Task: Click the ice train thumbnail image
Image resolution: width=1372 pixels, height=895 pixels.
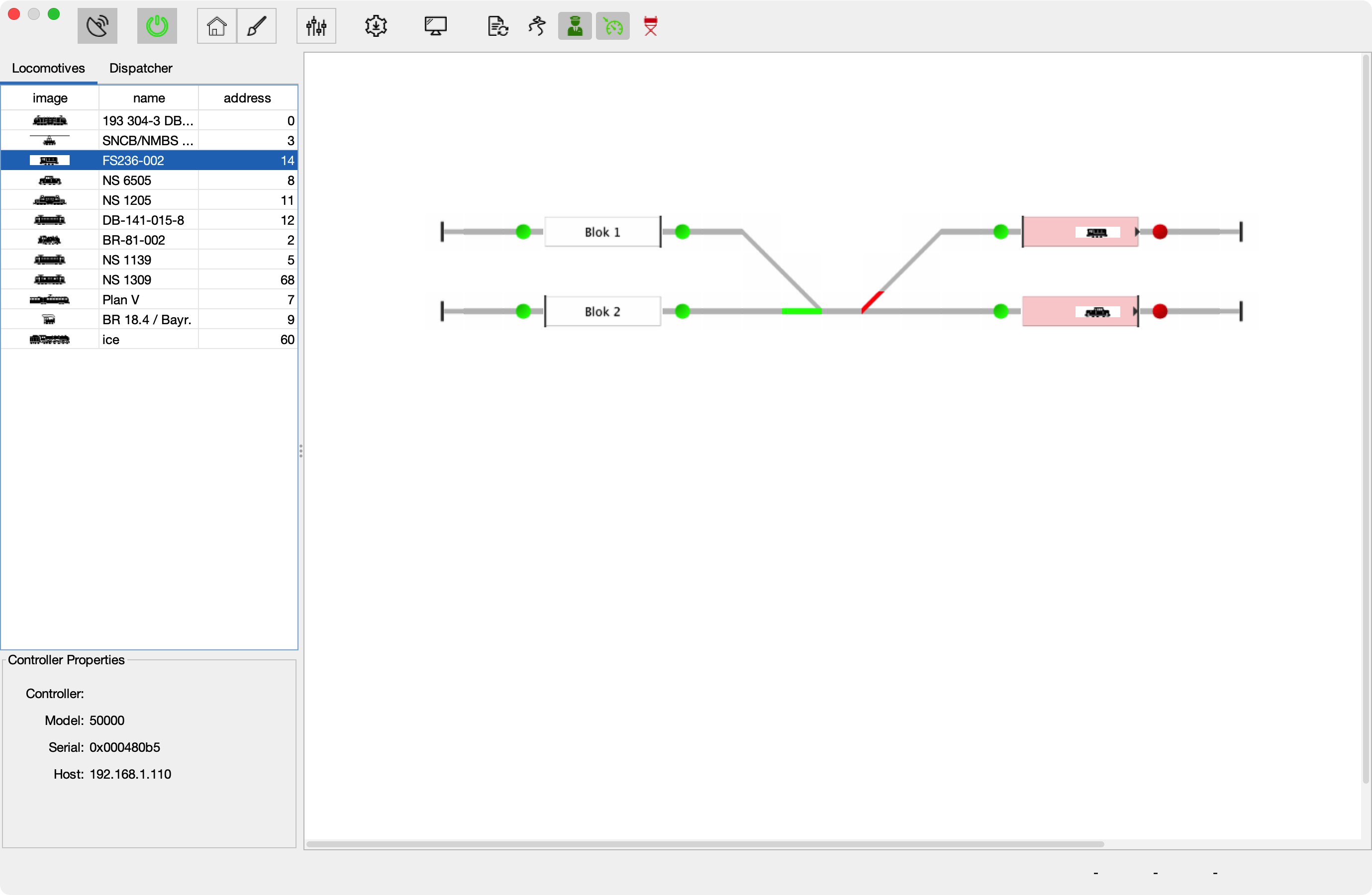Action: click(50, 340)
